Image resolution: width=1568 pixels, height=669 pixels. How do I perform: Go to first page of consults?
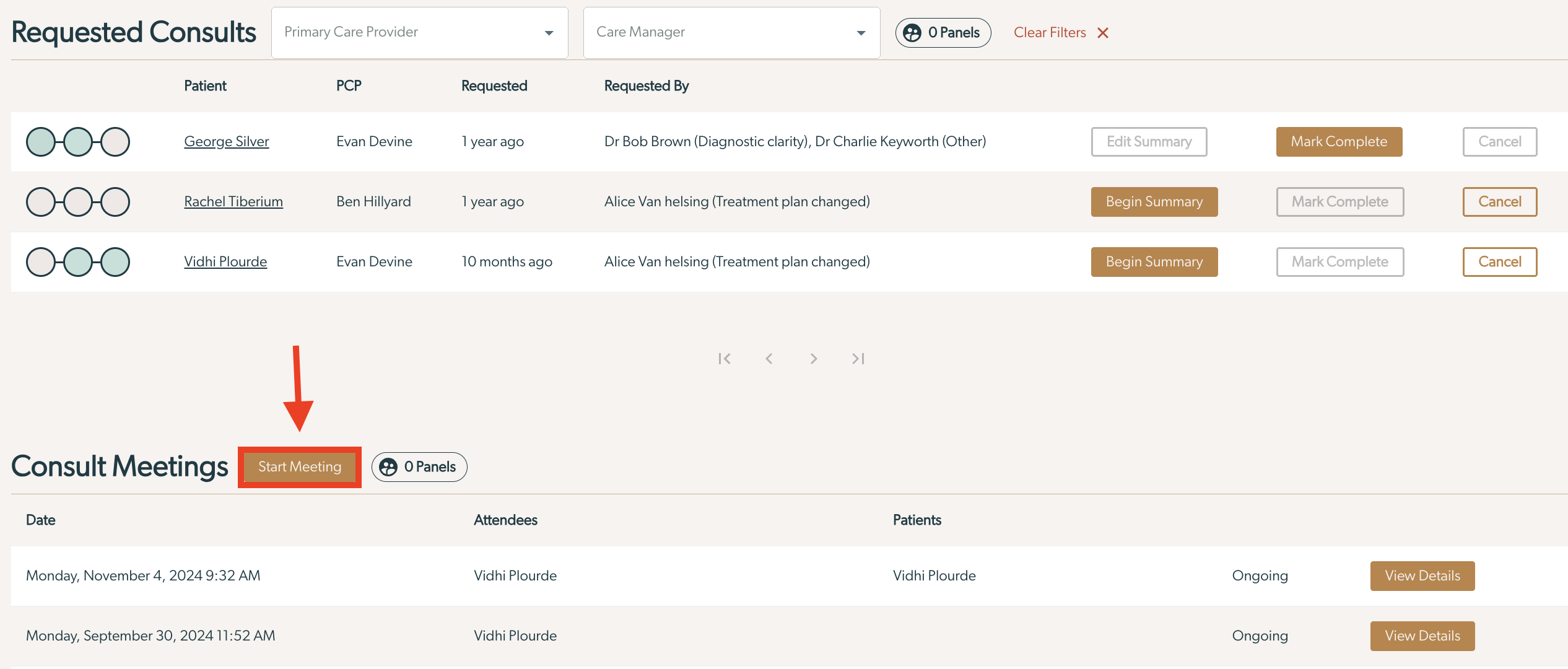click(x=725, y=359)
